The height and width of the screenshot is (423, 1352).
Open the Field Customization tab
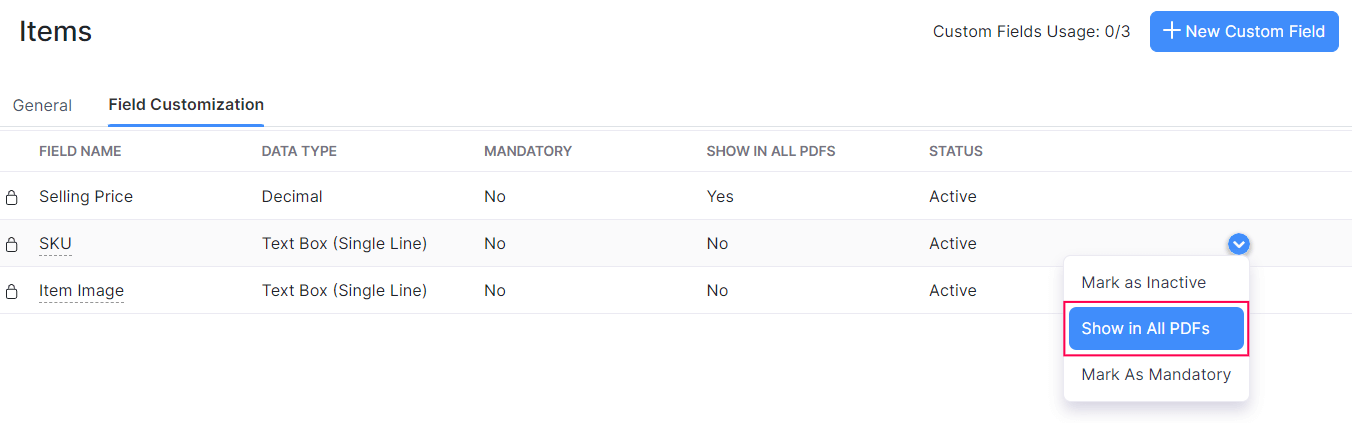coord(186,104)
